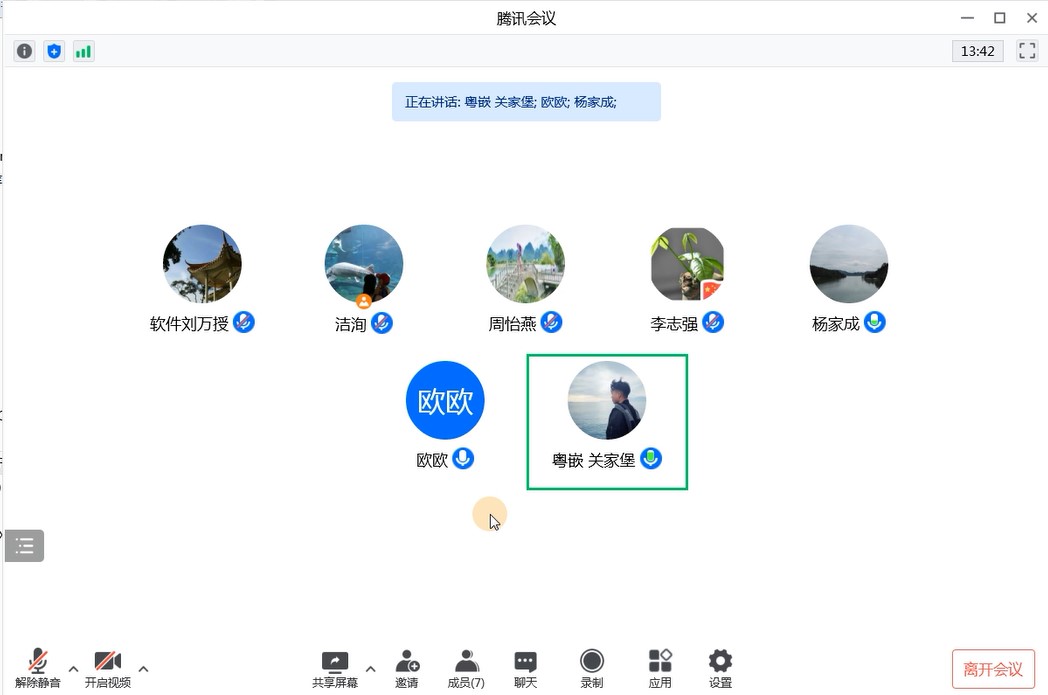Image resolution: width=1048 pixels, height=695 pixels.
Task: Click the 13:42 meeting timer
Action: coord(977,51)
